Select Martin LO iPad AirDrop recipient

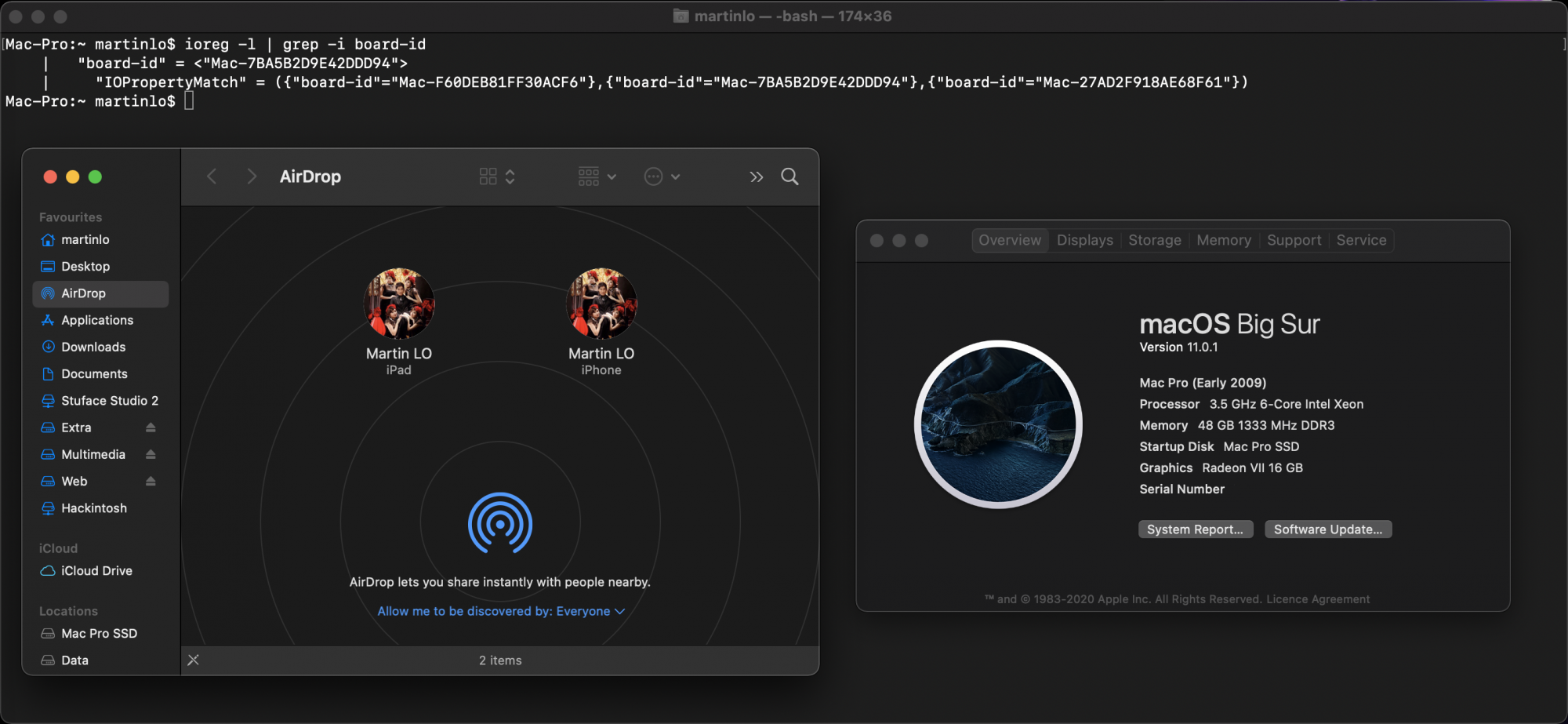pos(399,322)
